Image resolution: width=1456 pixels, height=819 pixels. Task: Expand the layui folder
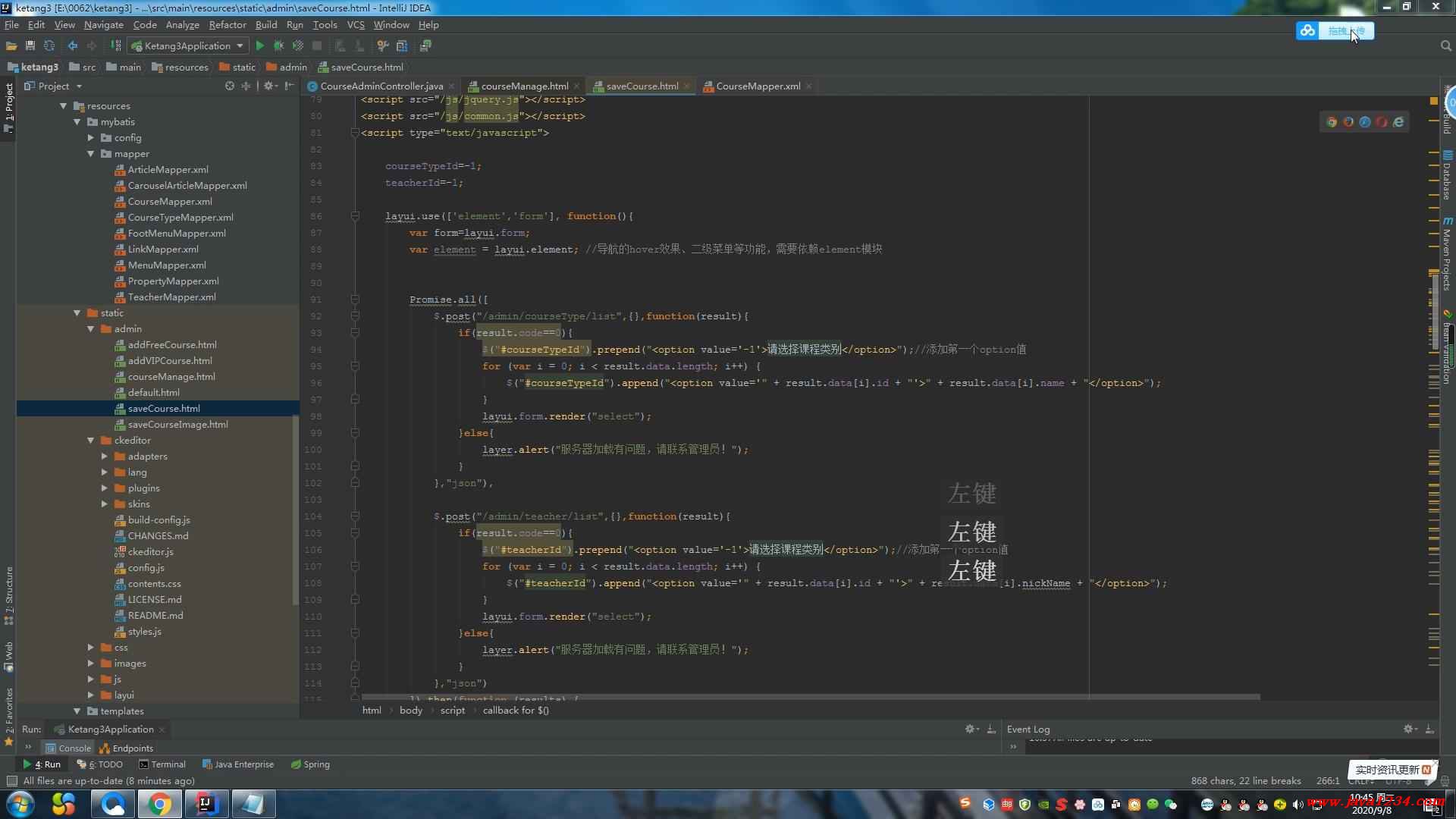(91, 695)
